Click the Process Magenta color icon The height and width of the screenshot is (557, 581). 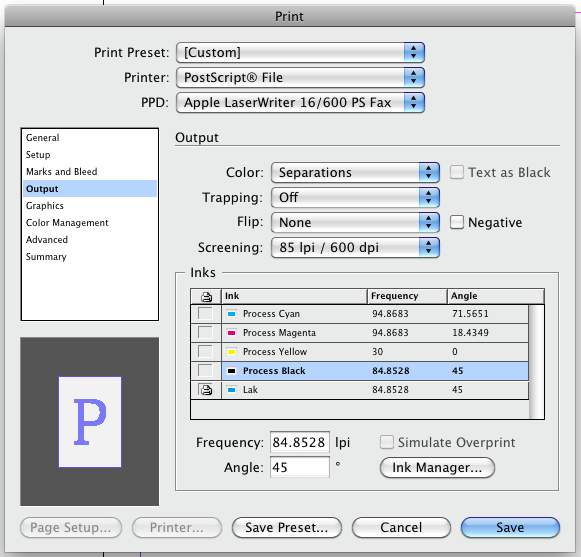(232, 333)
